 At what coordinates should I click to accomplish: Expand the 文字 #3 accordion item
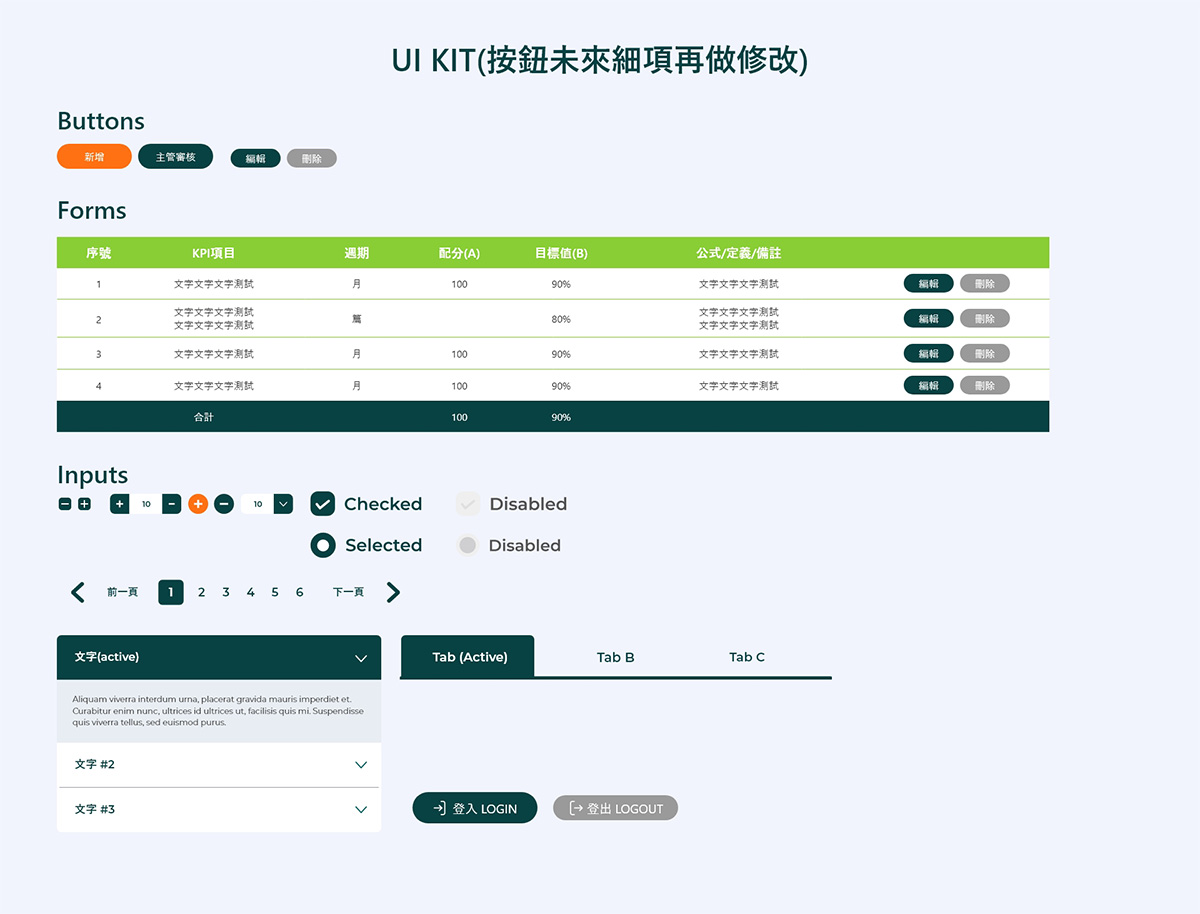361,810
